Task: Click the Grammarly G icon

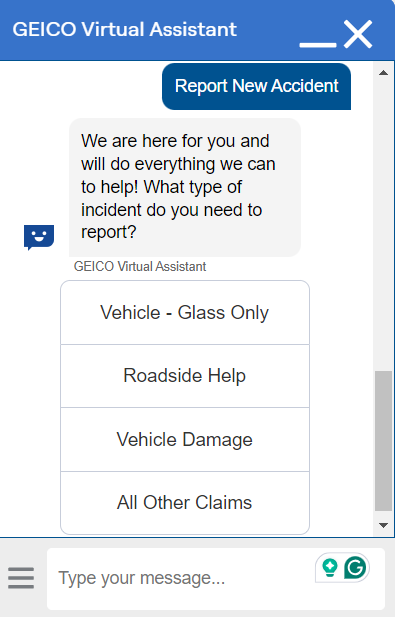Action: click(355, 567)
